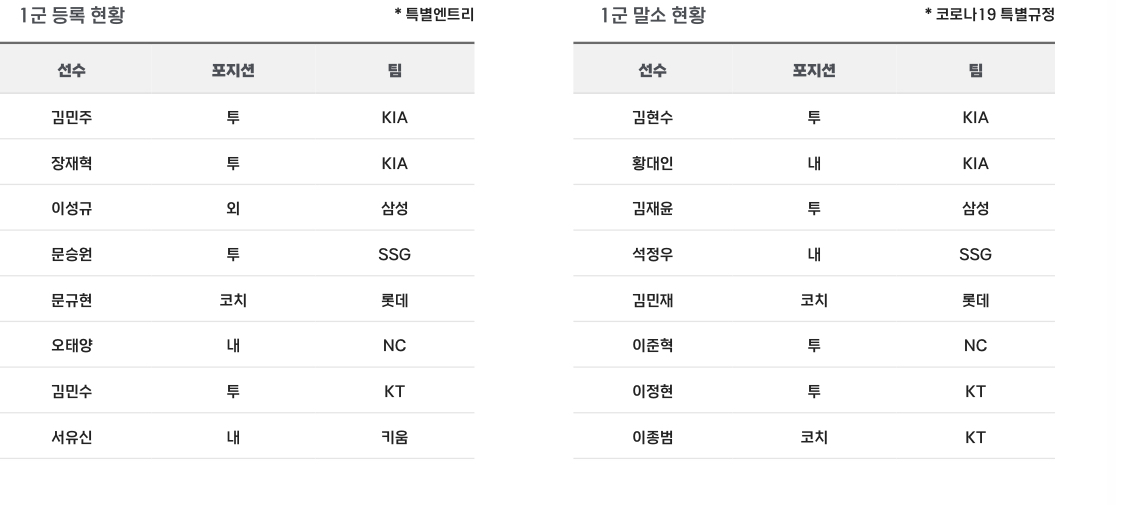Select coach 문규현 of 롯데
Viewport: 1125px width, 505px height.
pyautogui.click(x=72, y=300)
